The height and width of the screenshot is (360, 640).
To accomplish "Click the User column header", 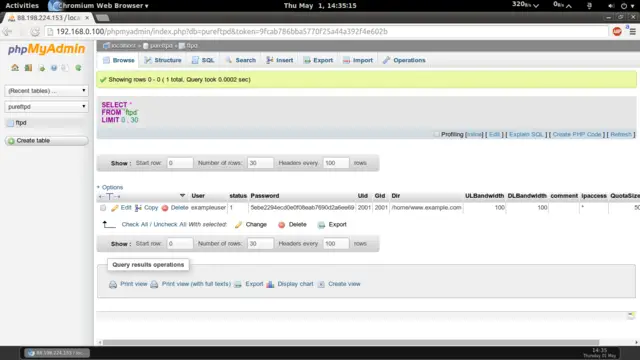I will coord(198,196).
